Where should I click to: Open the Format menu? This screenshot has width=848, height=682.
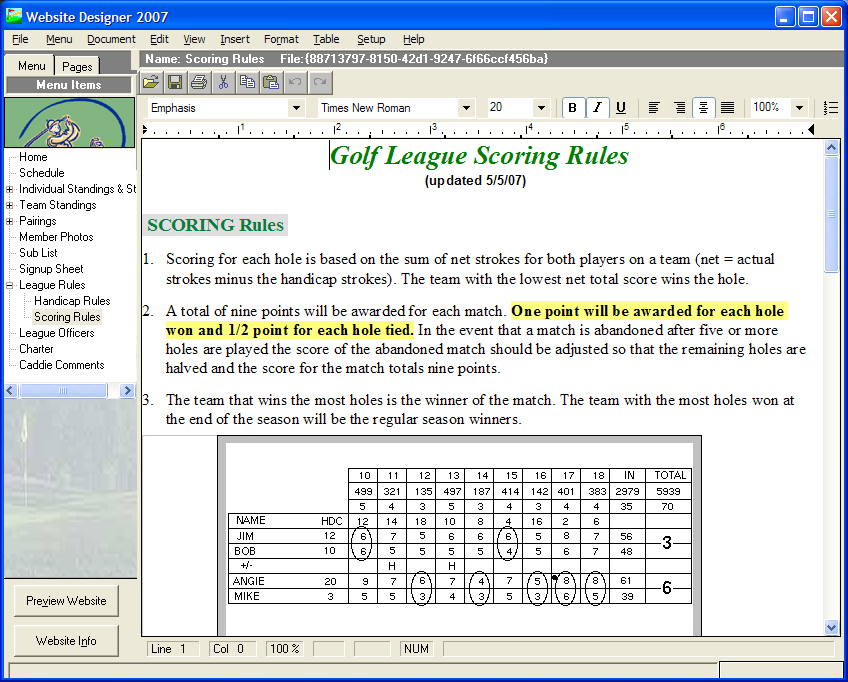[281, 39]
